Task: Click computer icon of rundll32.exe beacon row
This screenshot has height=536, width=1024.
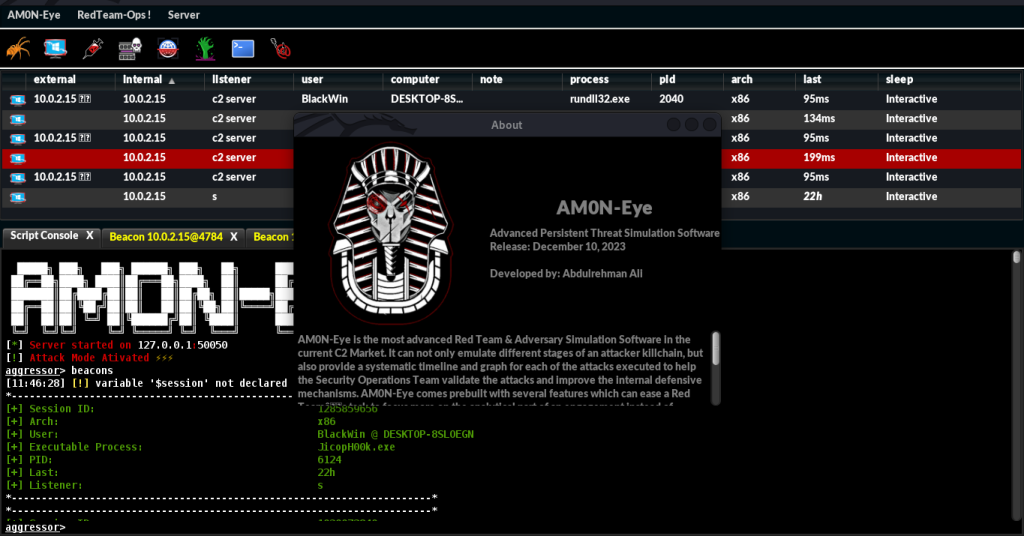Action: coord(18,100)
